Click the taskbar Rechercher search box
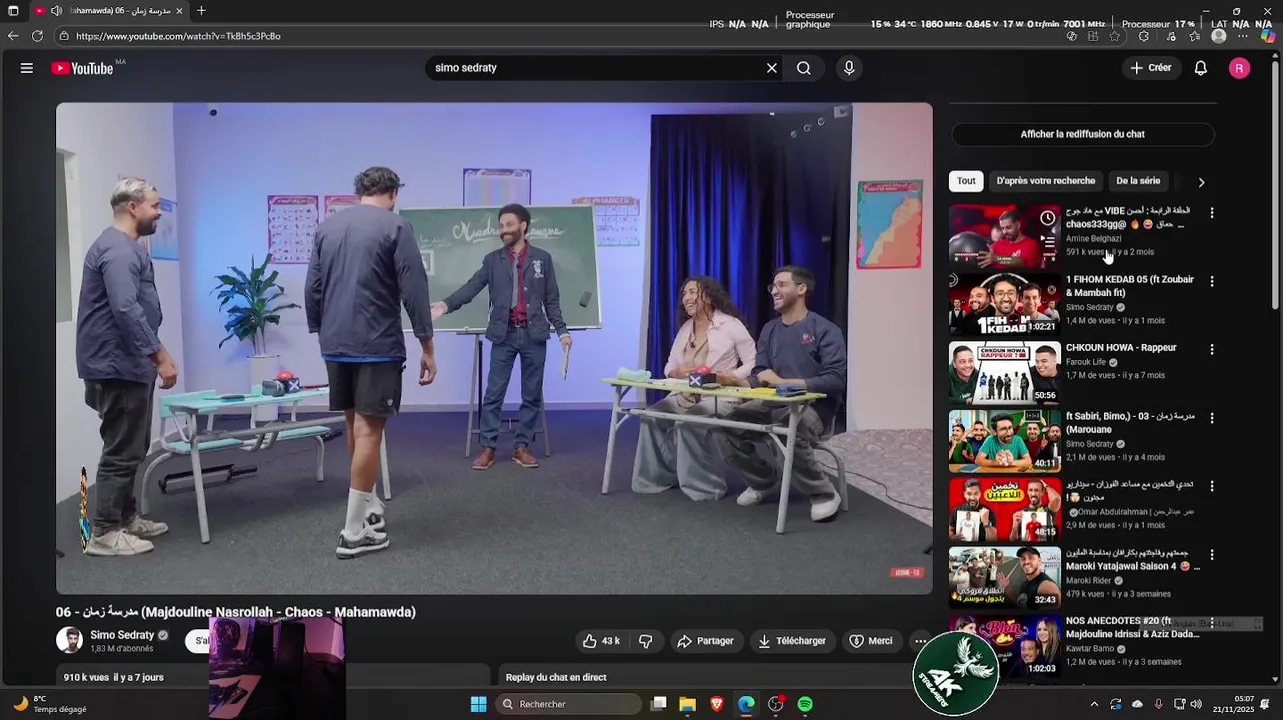This screenshot has height=720, width=1283. pyautogui.click(x=567, y=704)
